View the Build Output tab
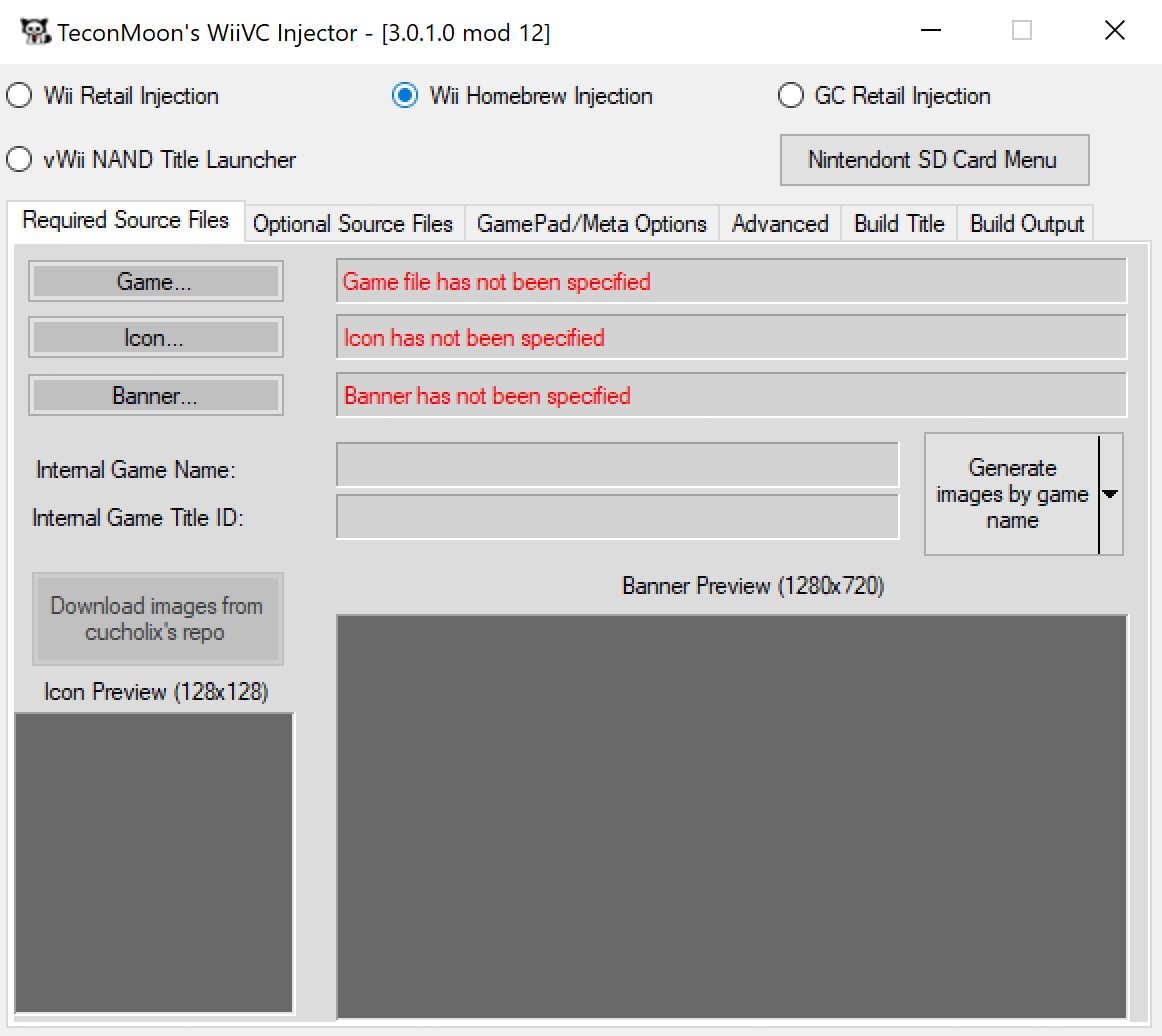This screenshot has width=1162, height=1036. (1026, 224)
